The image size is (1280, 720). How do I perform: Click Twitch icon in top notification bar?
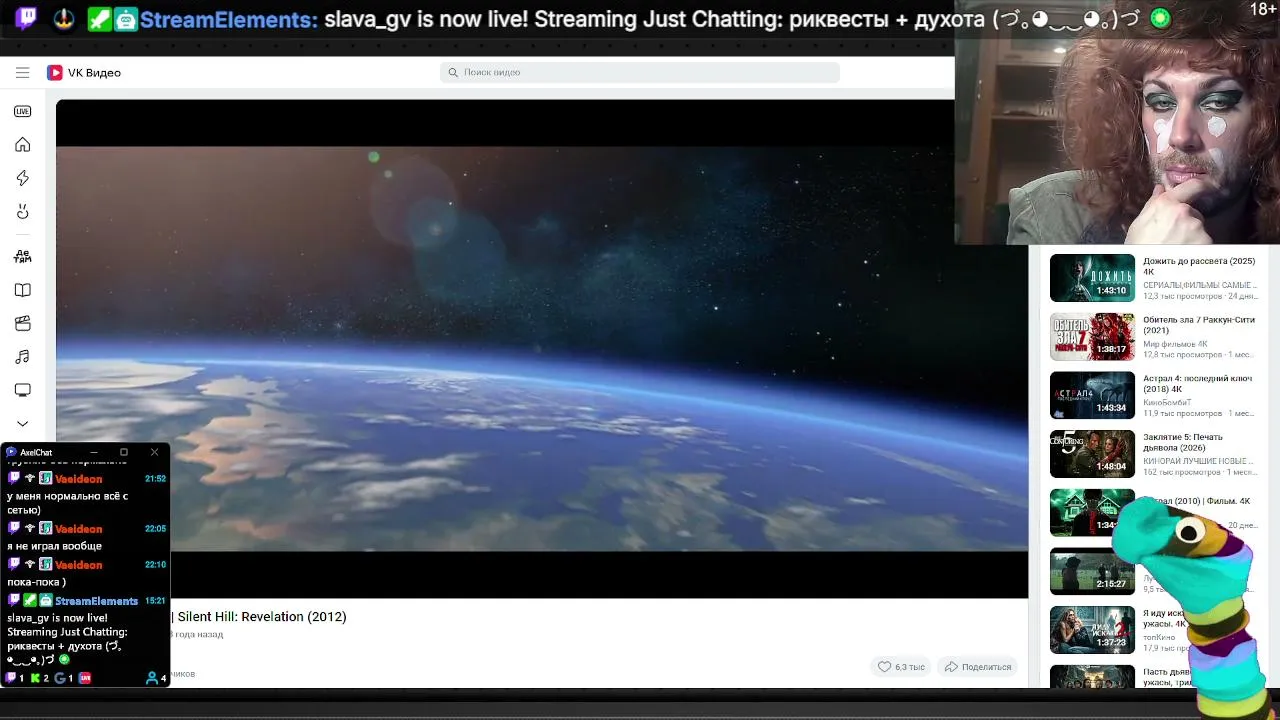27,19
